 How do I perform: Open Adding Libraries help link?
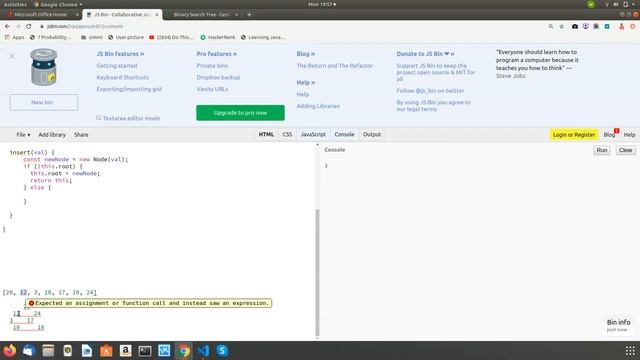point(318,106)
